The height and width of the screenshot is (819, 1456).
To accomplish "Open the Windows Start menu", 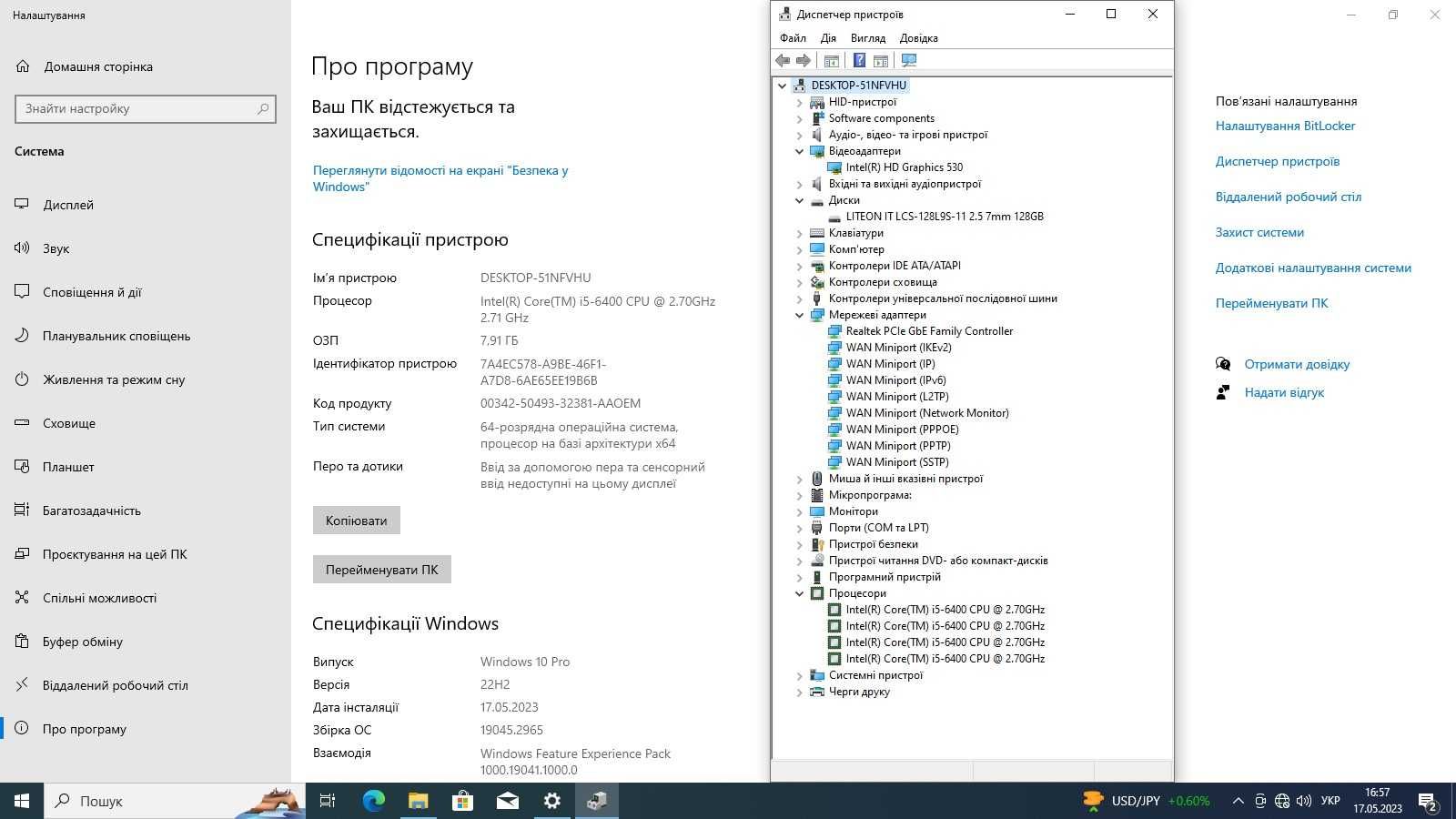I will [22, 801].
